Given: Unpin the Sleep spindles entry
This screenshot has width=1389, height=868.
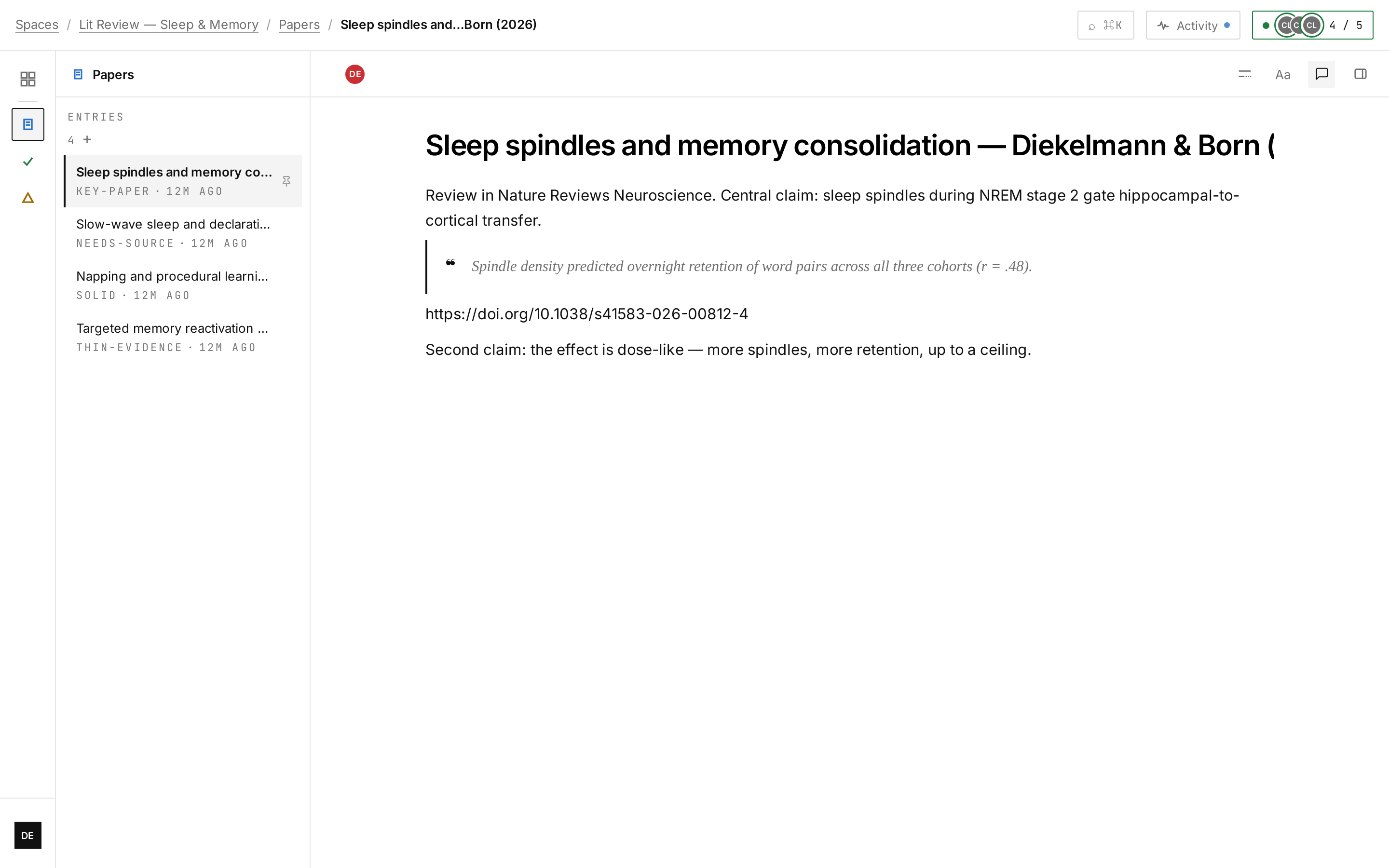Looking at the screenshot, I should tap(286, 181).
